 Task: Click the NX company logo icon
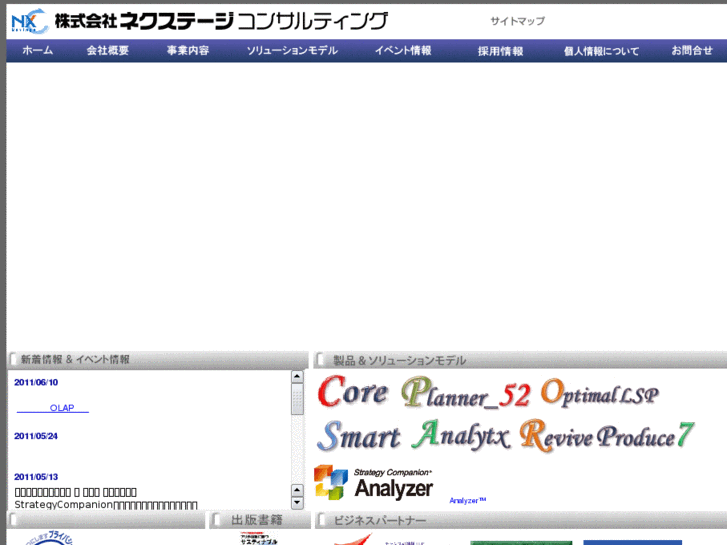[30, 21]
